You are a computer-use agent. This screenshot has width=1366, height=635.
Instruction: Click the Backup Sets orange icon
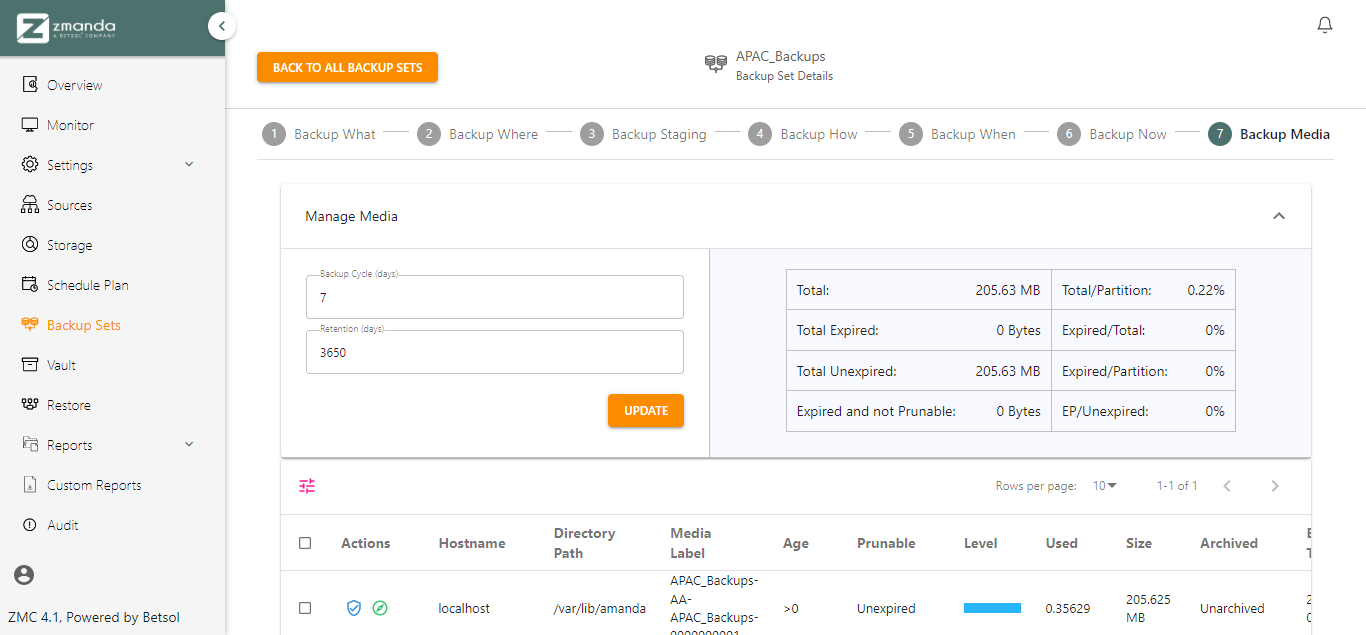coord(30,325)
